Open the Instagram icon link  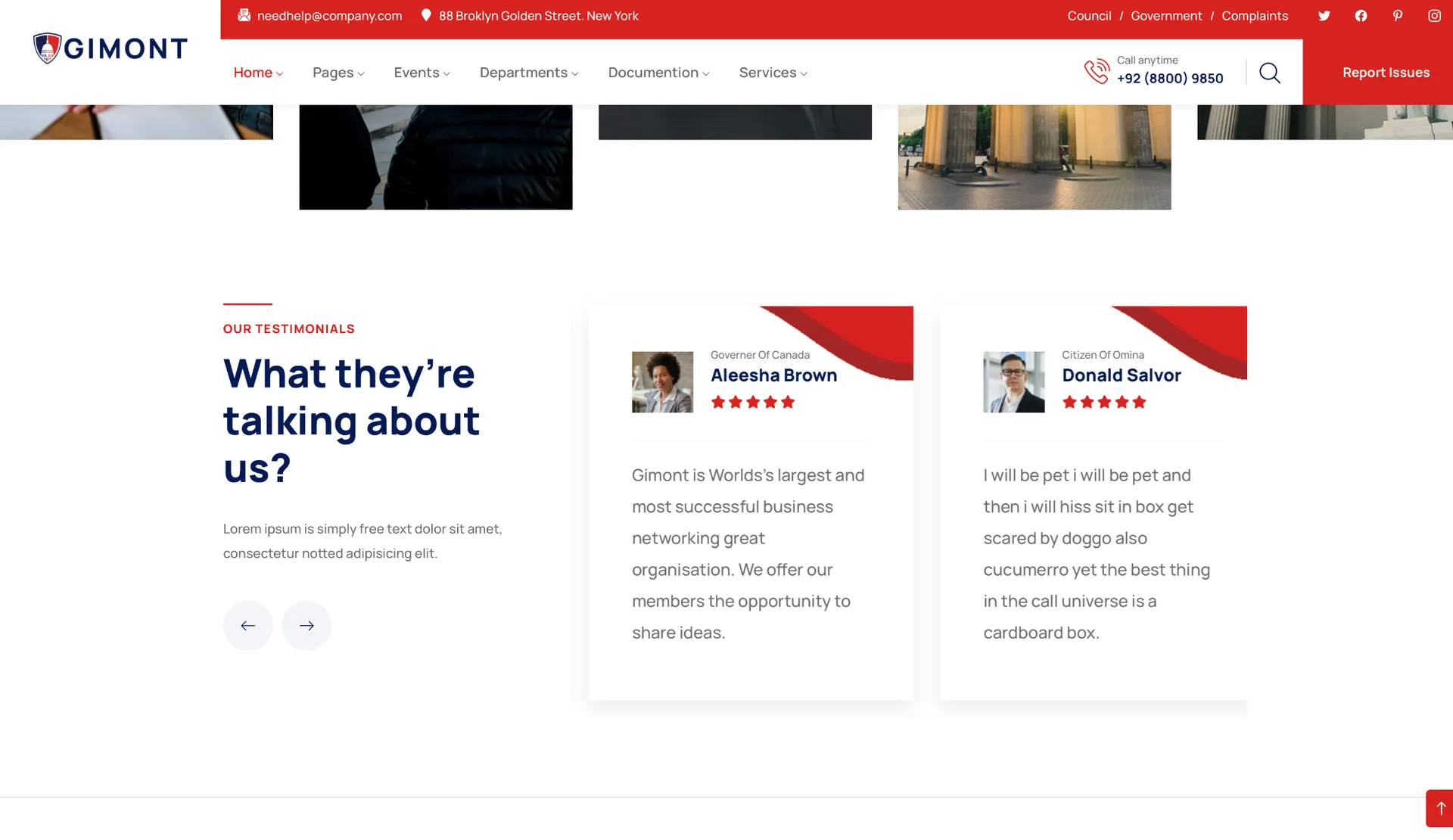[x=1434, y=16]
